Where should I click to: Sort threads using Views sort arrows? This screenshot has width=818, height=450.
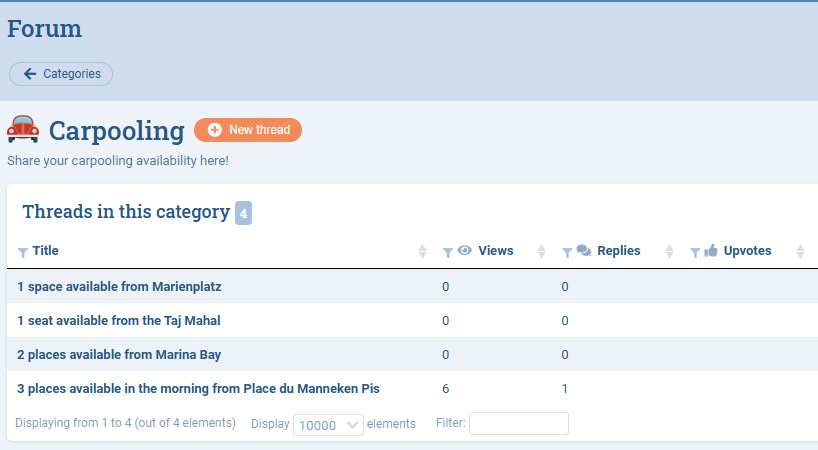click(x=542, y=252)
